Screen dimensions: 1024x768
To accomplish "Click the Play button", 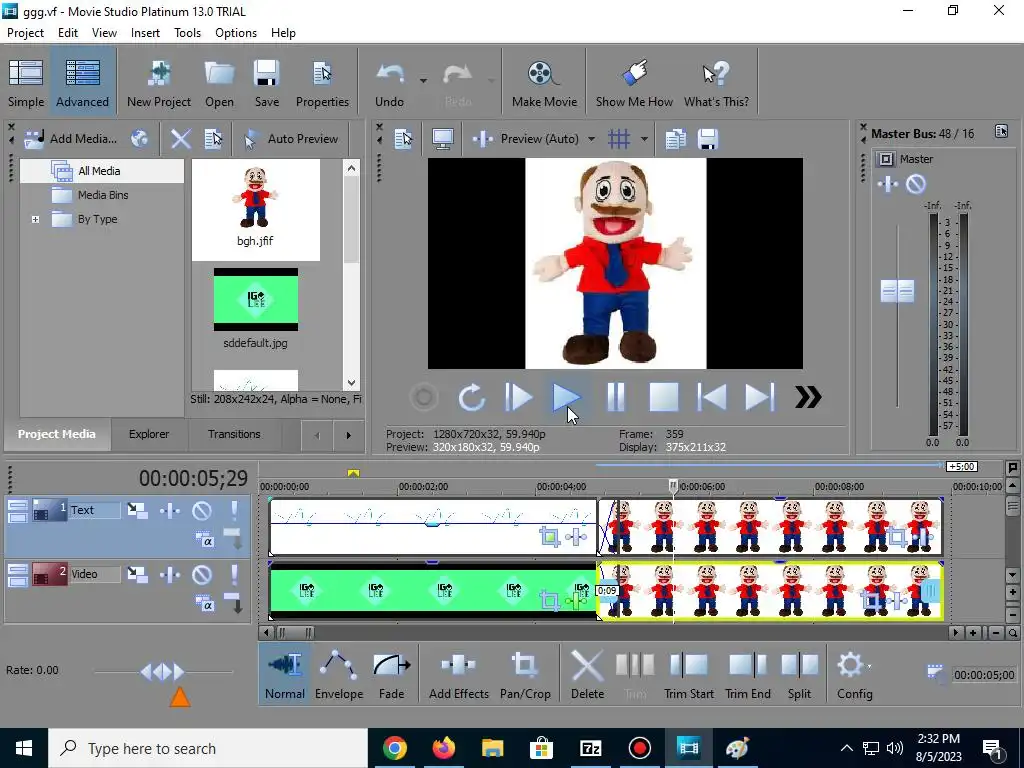I will (566, 397).
